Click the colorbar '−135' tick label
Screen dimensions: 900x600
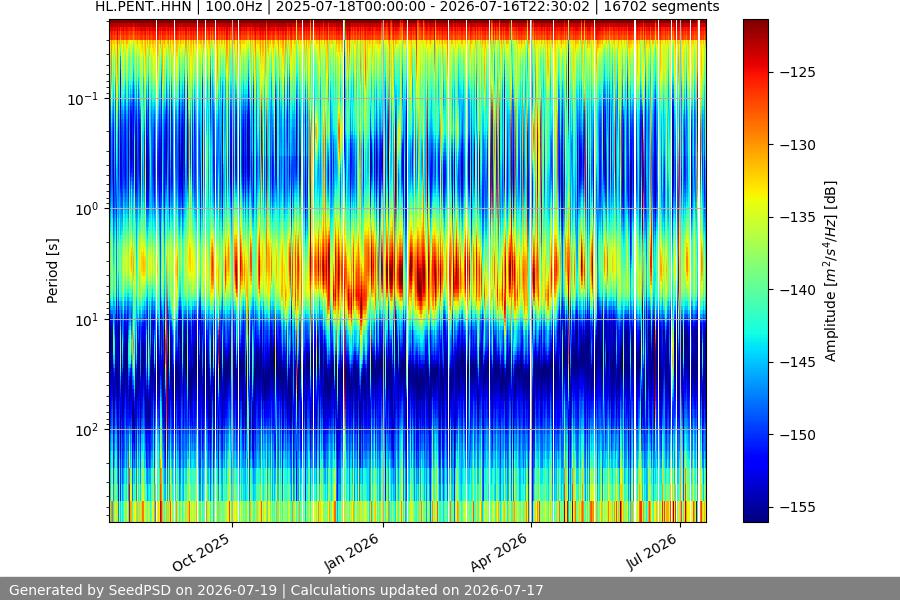[798, 218]
